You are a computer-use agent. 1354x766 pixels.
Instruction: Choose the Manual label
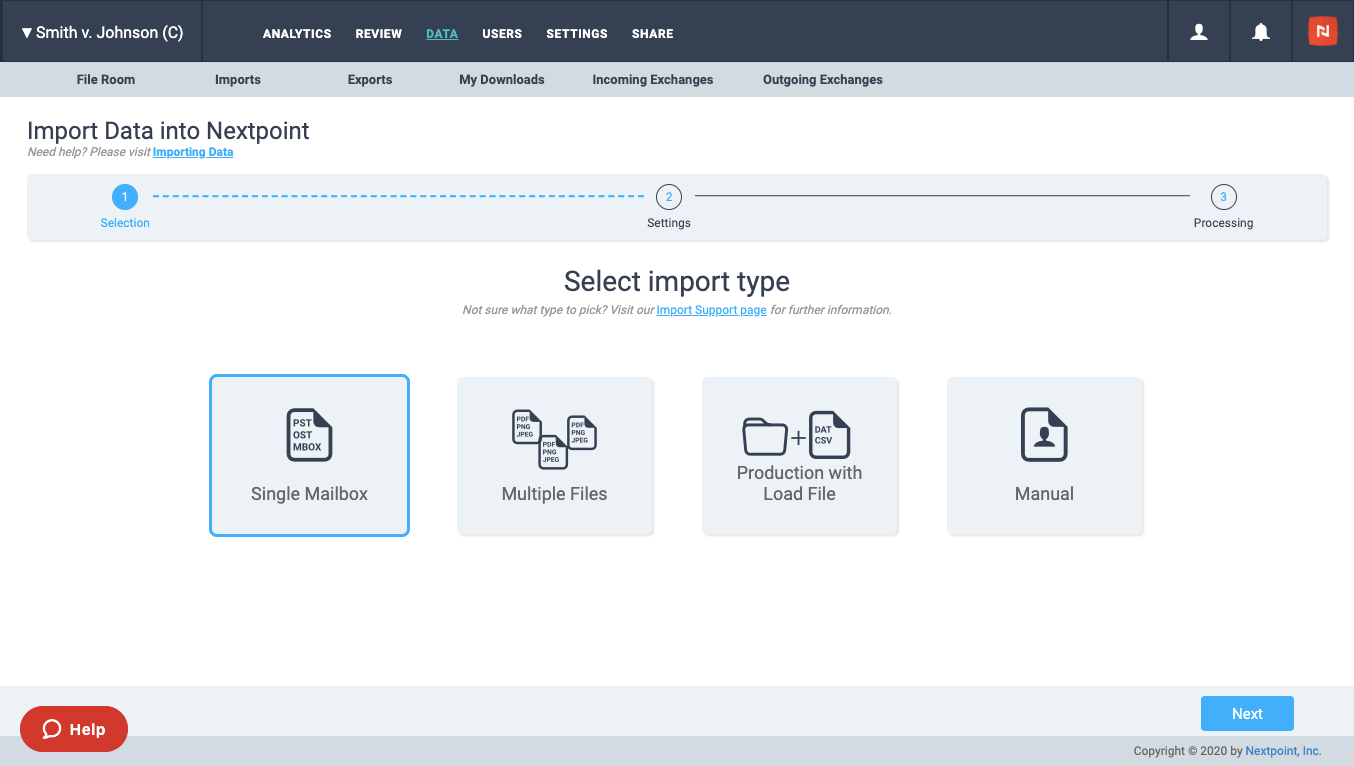point(1044,494)
